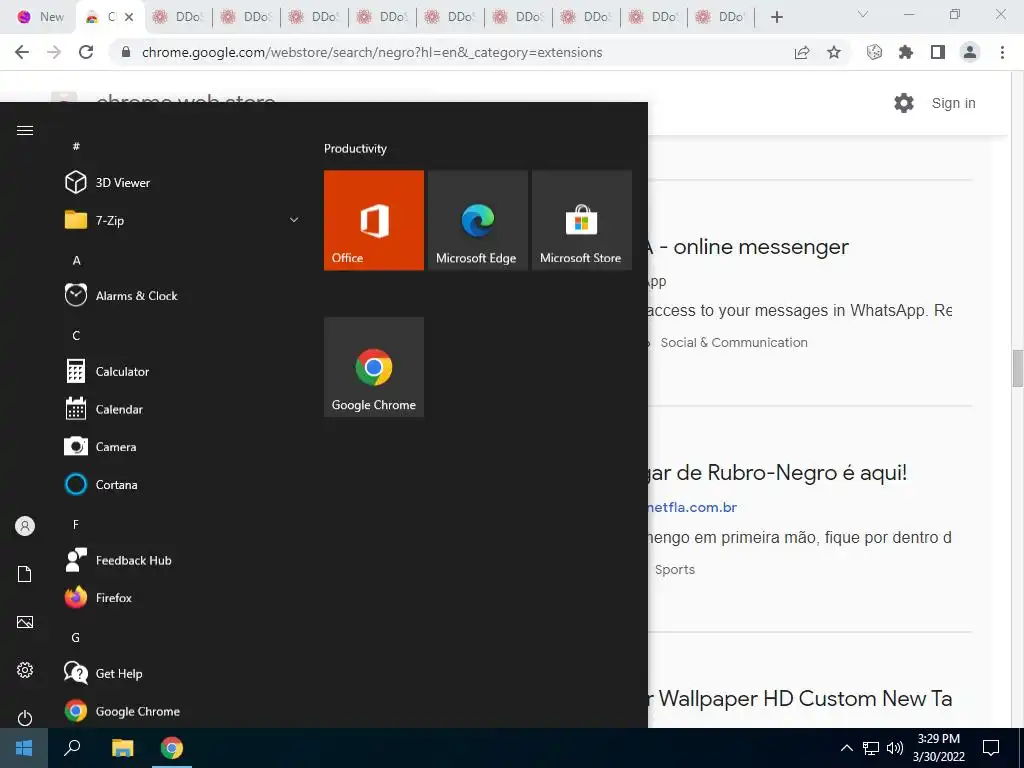This screenshot has height=768, width=1024.
Task: Click the Windows Start button
Action: pyautogui.click(x=24, y=748)
